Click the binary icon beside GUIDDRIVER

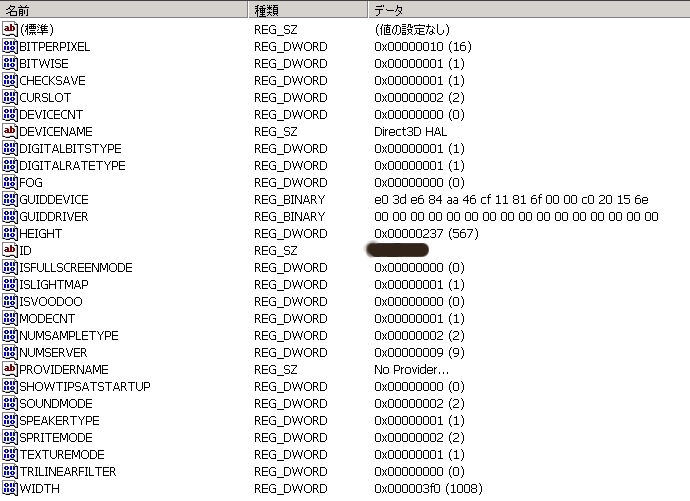10,217
